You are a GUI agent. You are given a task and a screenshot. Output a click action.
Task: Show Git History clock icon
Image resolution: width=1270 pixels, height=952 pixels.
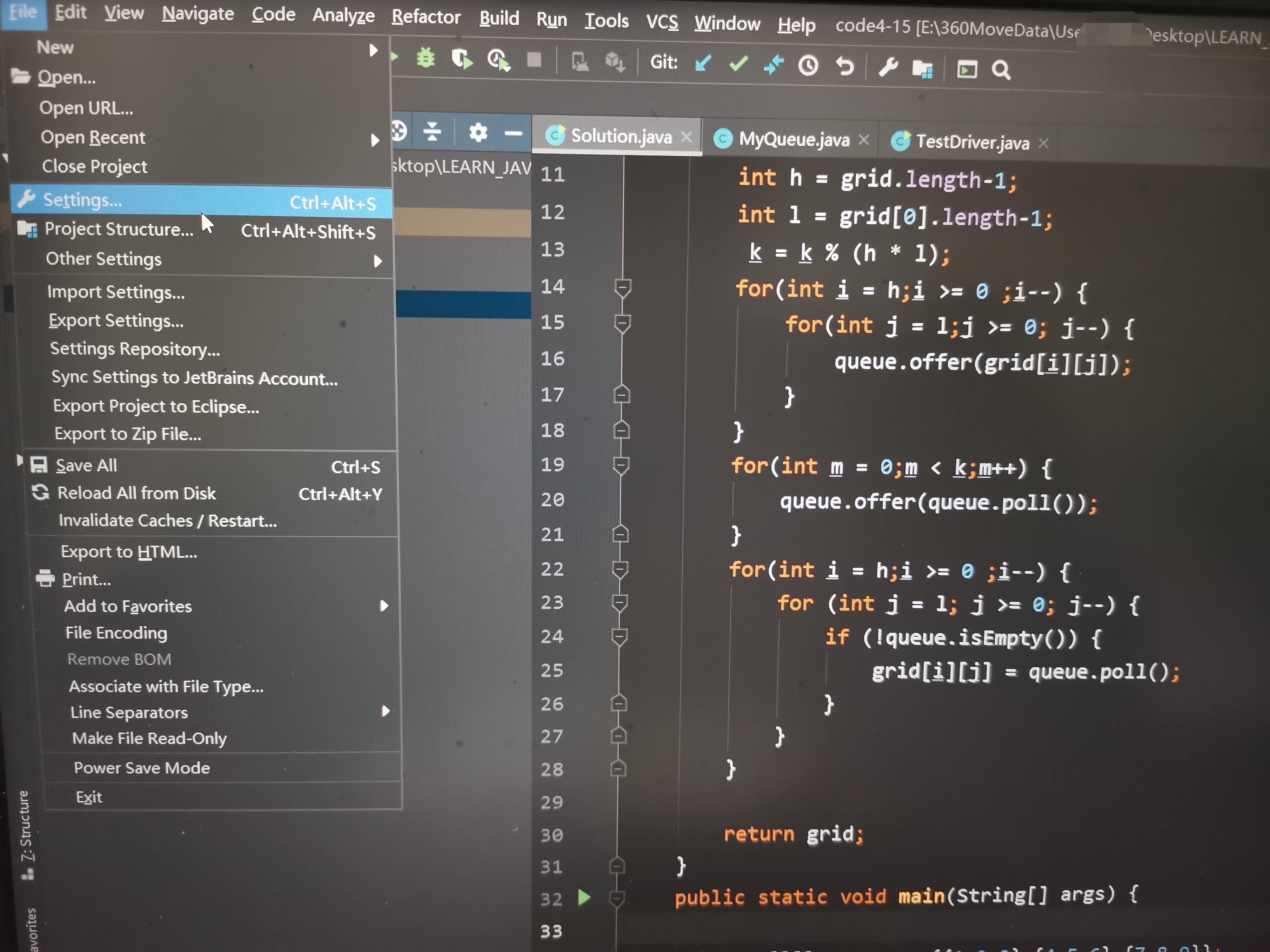[x=808, y=66]
